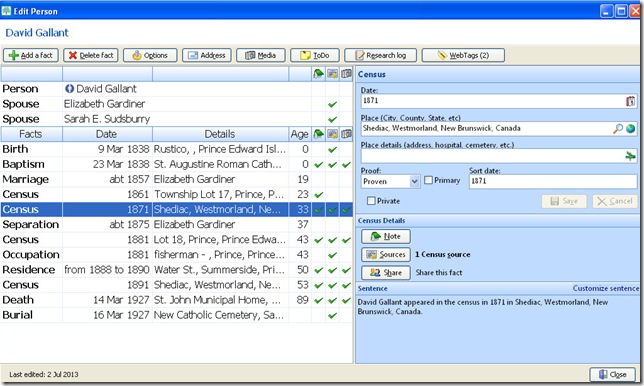644x386 pixels.
Task: Click the Age column header
Action: (x=300, y=134)
